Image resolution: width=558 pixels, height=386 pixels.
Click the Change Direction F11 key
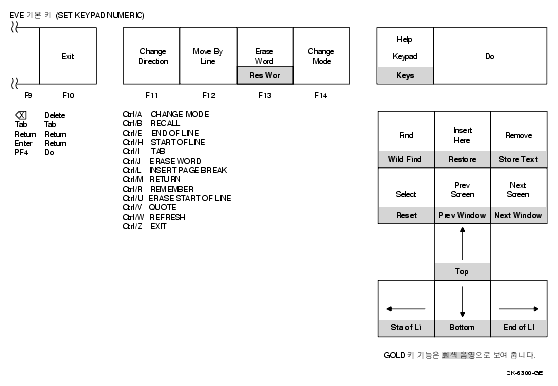pyautogui.click(x=152, y=56)
